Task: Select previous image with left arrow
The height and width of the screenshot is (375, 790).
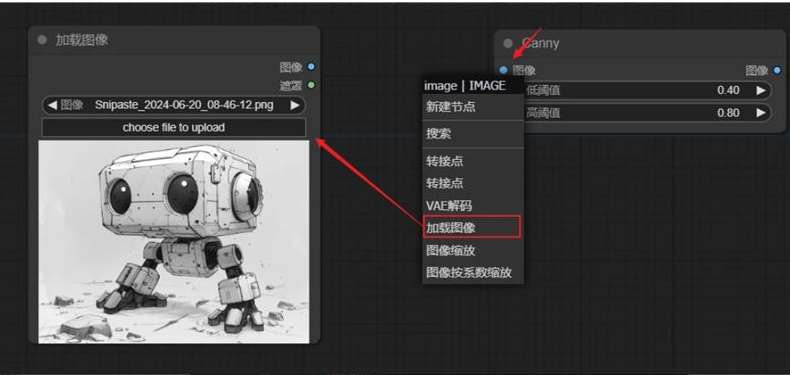Action: [52, 105]
